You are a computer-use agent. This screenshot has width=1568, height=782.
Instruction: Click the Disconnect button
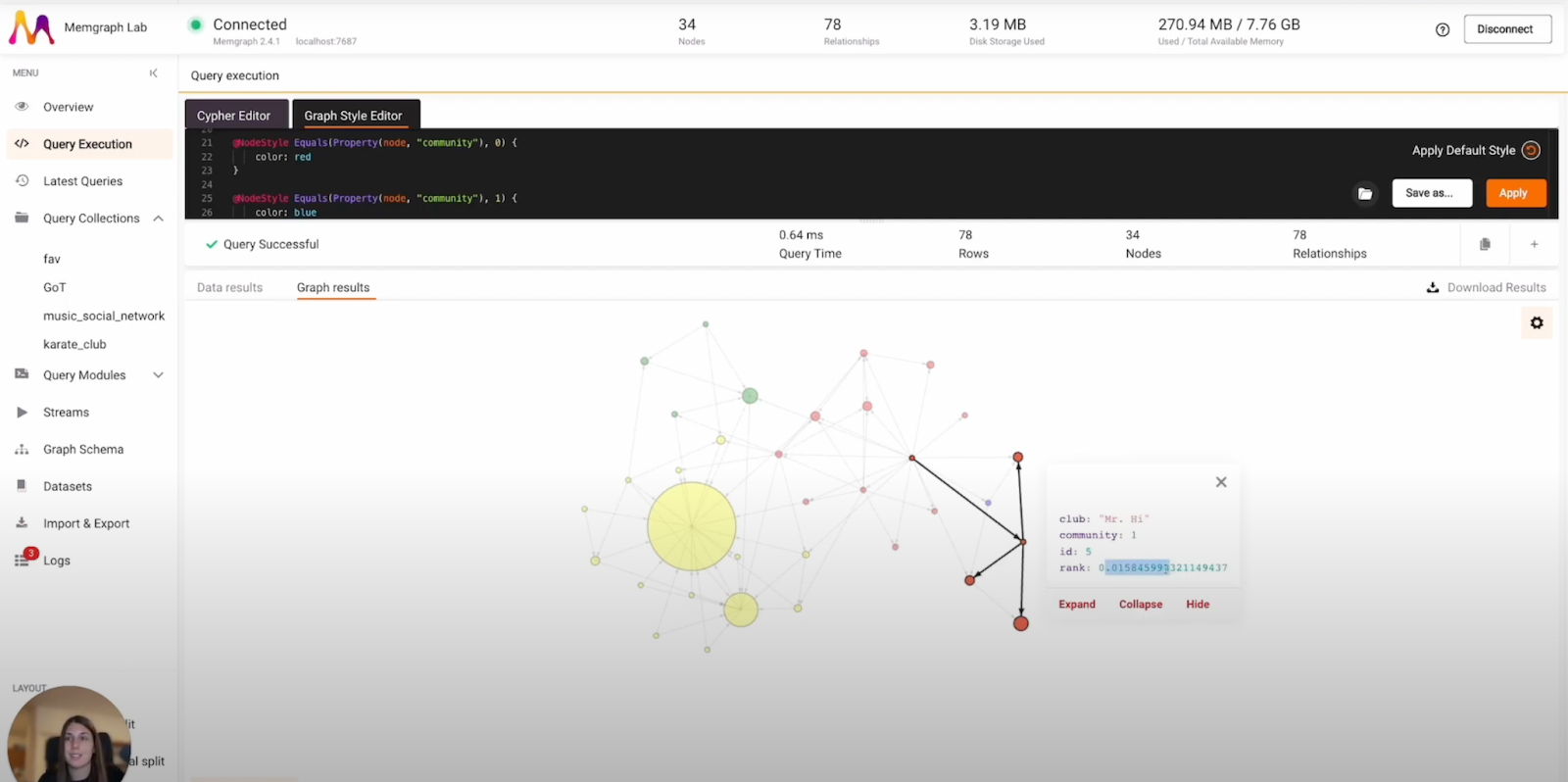pyautogui.click(x=1507, y=29)
